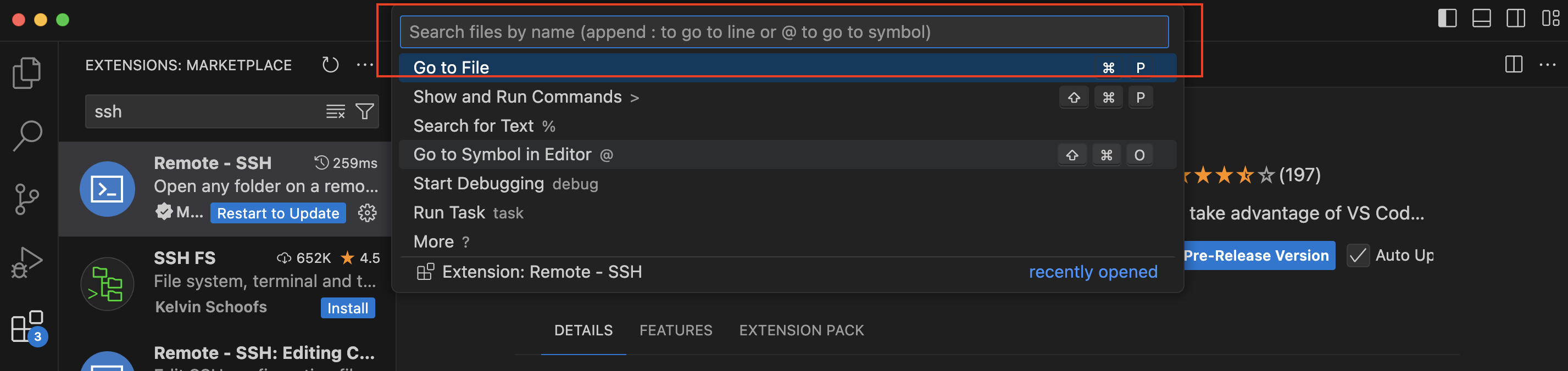
Task: Open the Explorer view icon
Action: (27, 73)
